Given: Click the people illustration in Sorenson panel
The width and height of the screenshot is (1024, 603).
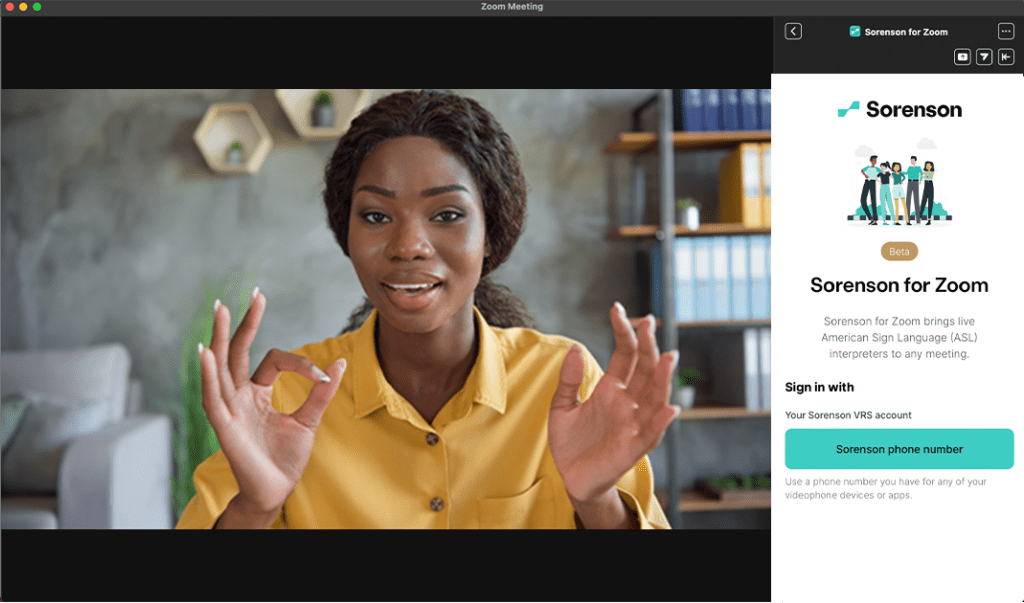Looking at the screenshot, I should (899, 182).
